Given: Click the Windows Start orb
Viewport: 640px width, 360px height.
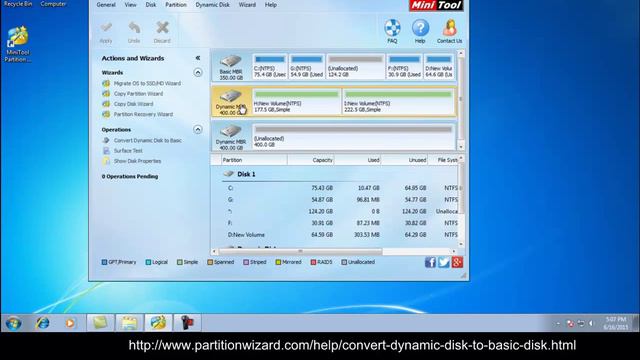Looking at the screenshot, I should pyautogui.click(x=13, y=323).
